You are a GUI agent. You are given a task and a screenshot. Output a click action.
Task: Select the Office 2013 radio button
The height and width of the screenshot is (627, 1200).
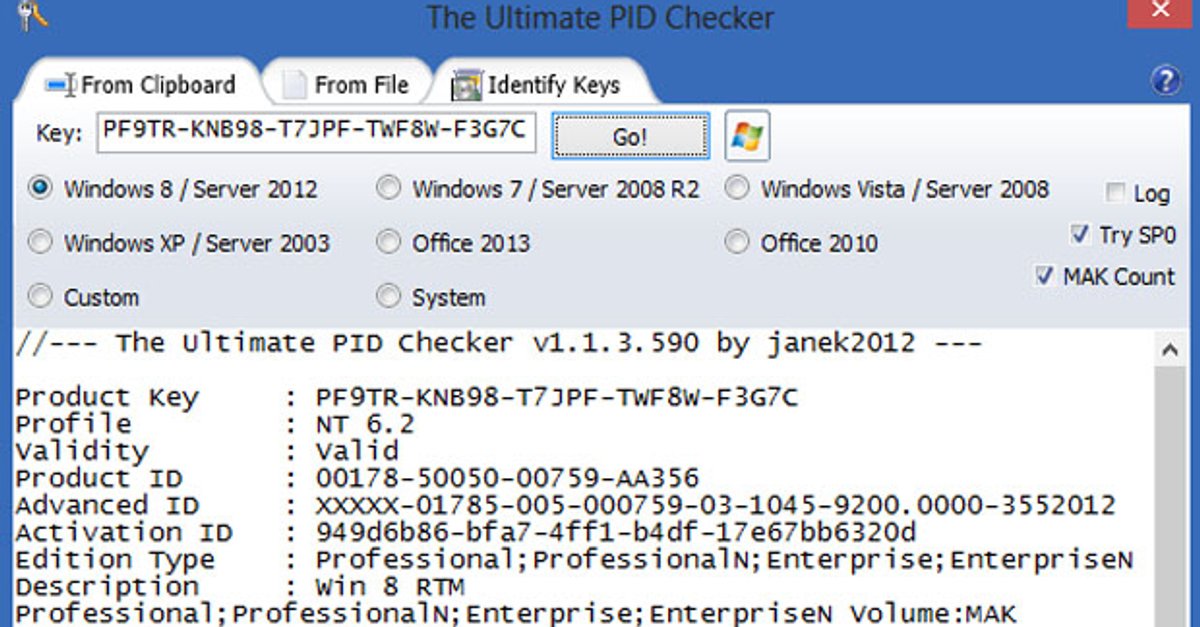388,242
